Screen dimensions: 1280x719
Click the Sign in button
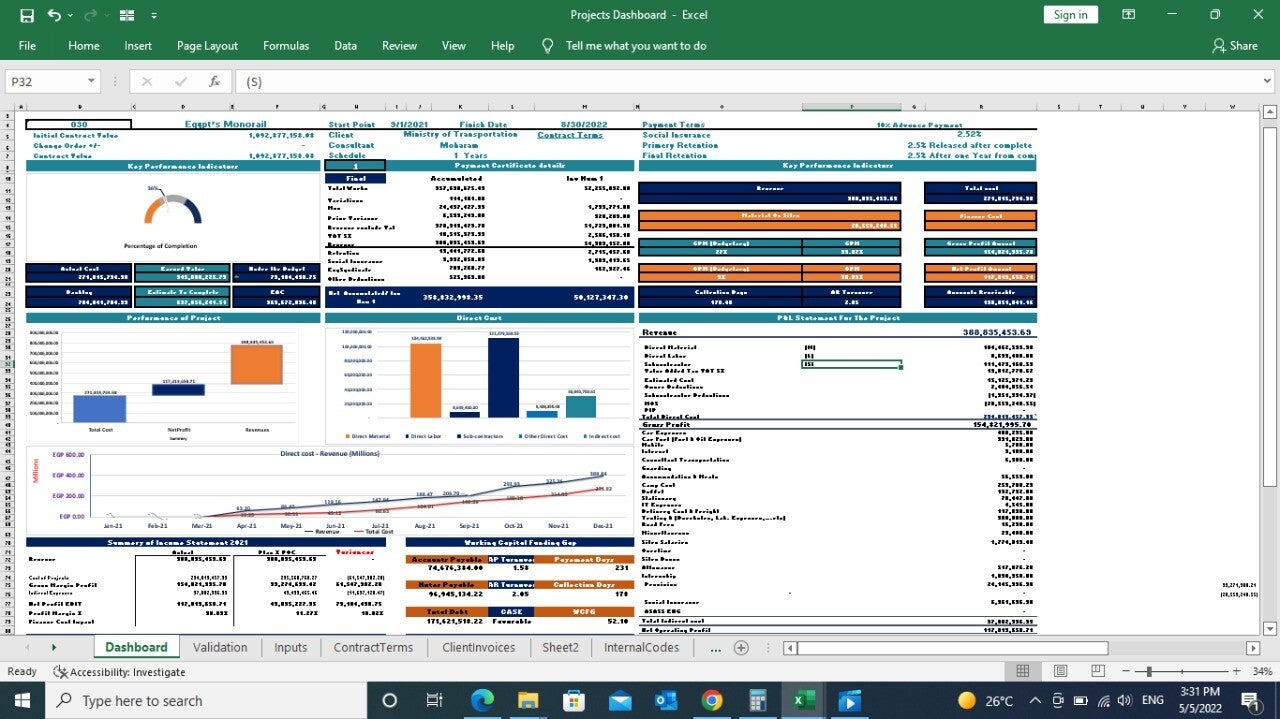[1070, 15]
